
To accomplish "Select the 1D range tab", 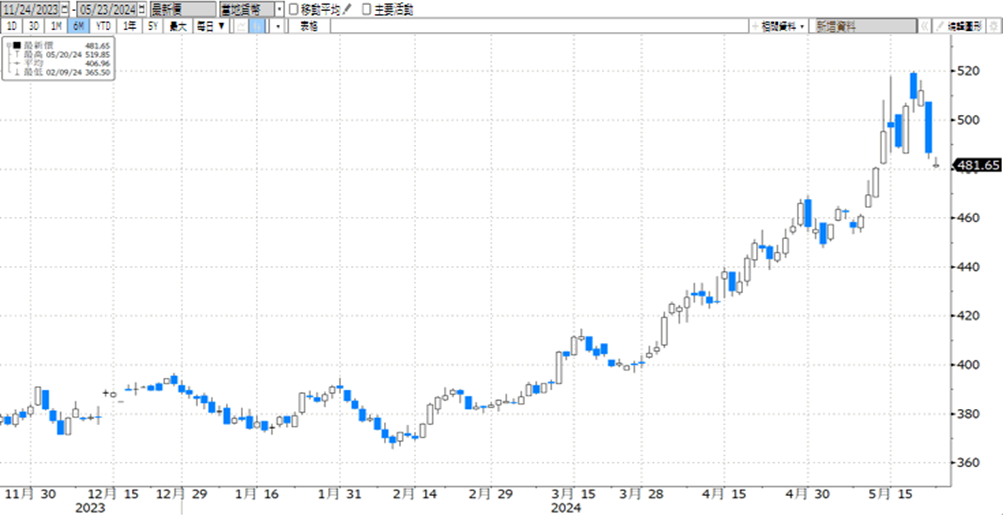I will click(x=12, y=26).
